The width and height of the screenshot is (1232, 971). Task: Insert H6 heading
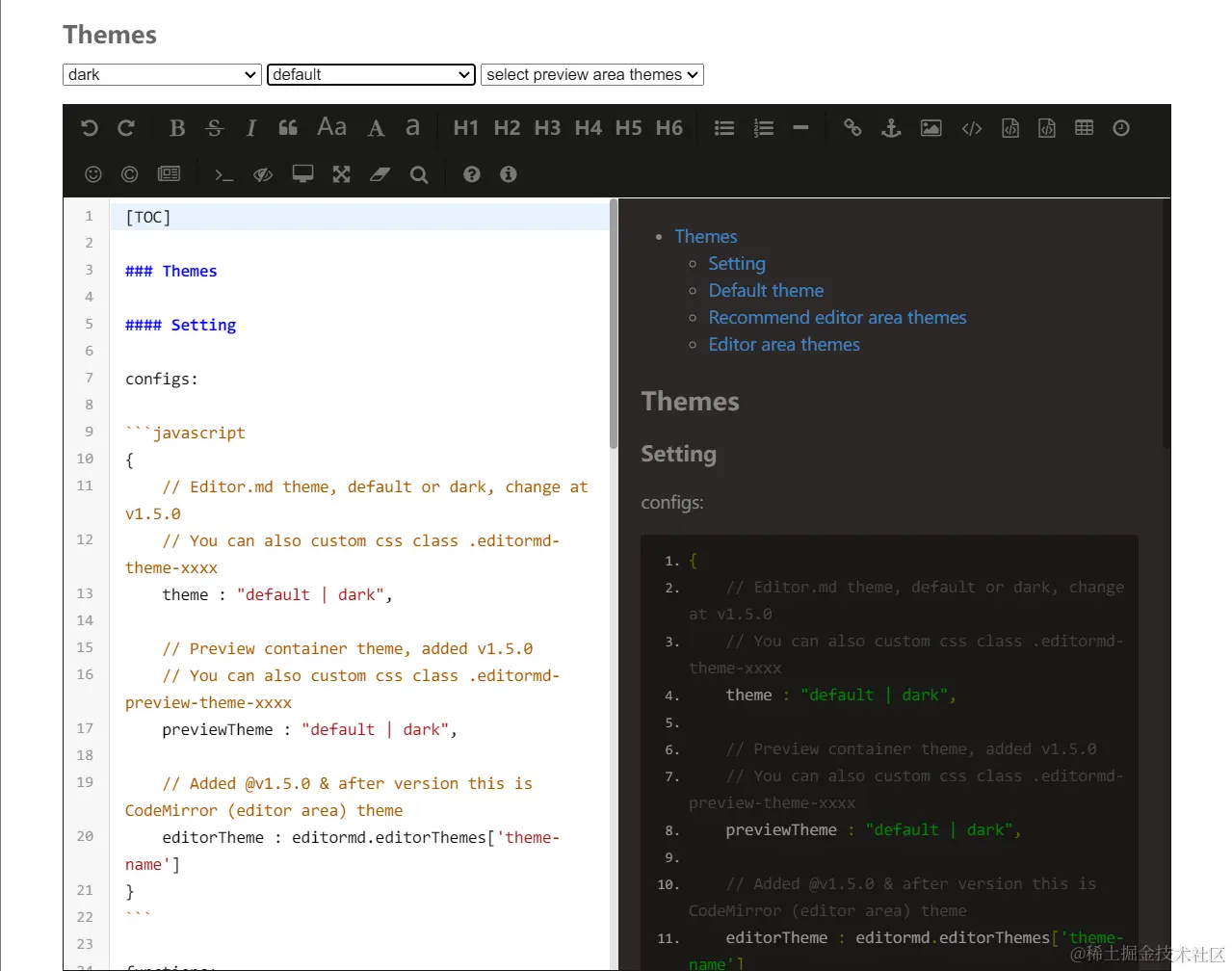tap(668, 128)
